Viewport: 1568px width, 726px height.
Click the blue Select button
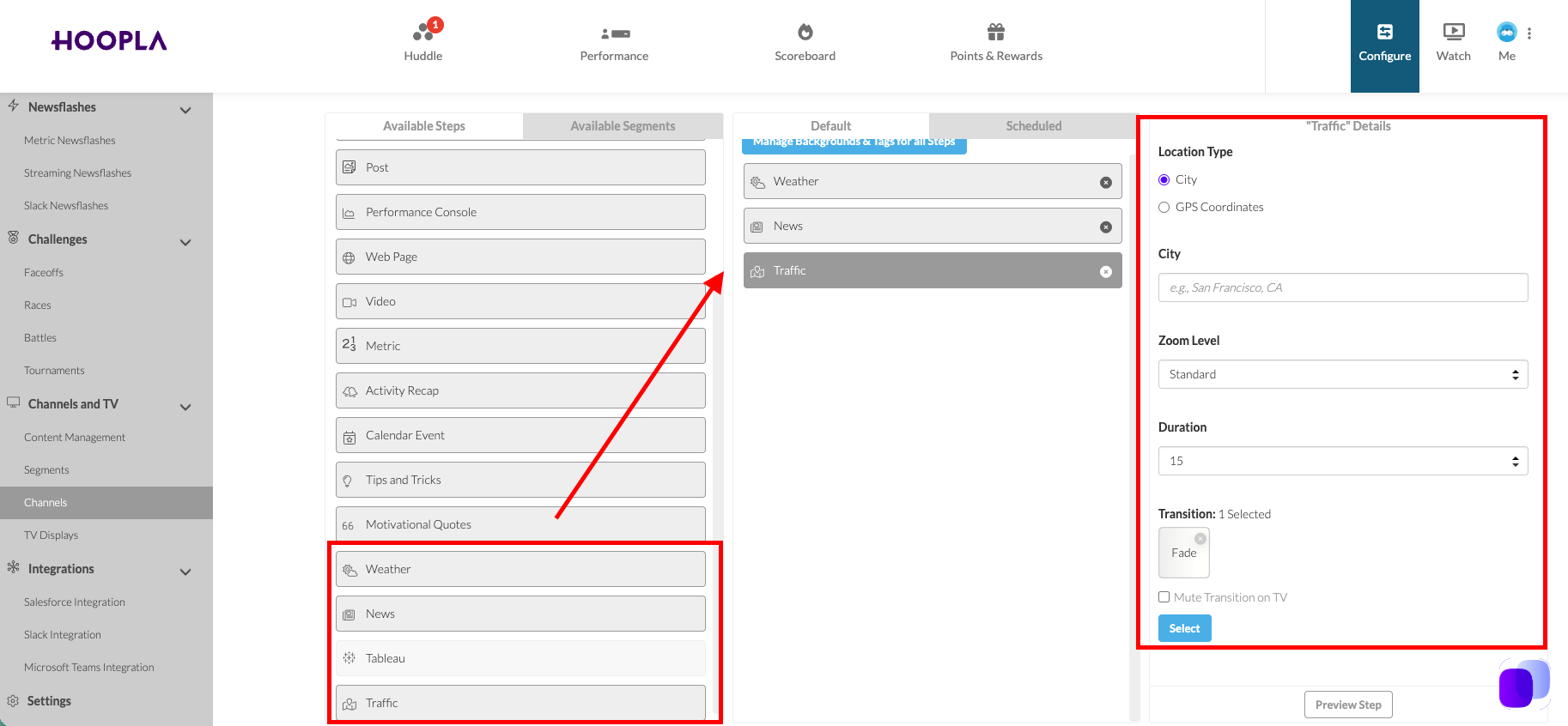click(x=1185, y=628)
